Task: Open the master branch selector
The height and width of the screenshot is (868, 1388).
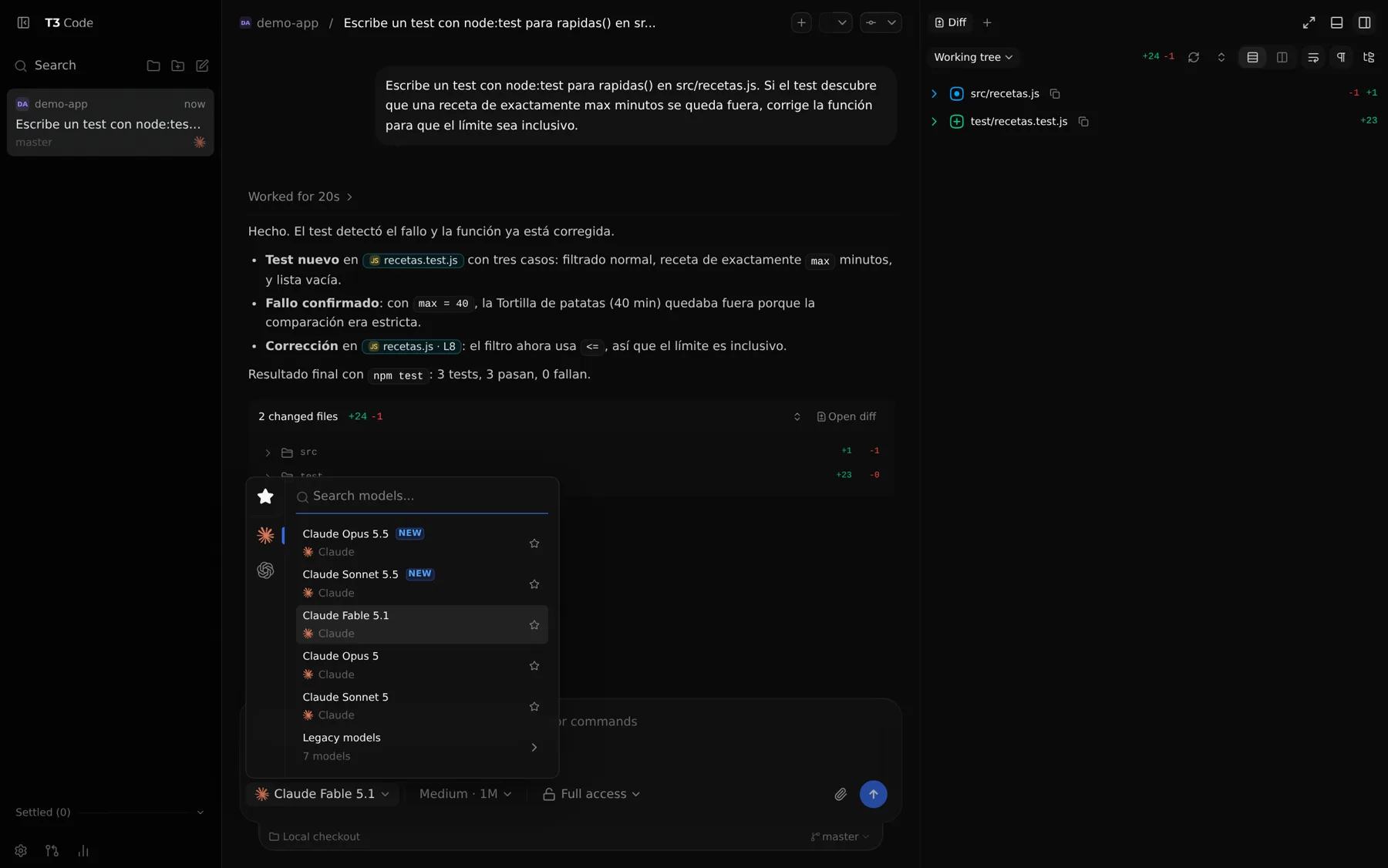Action: [x=840, y=836]
